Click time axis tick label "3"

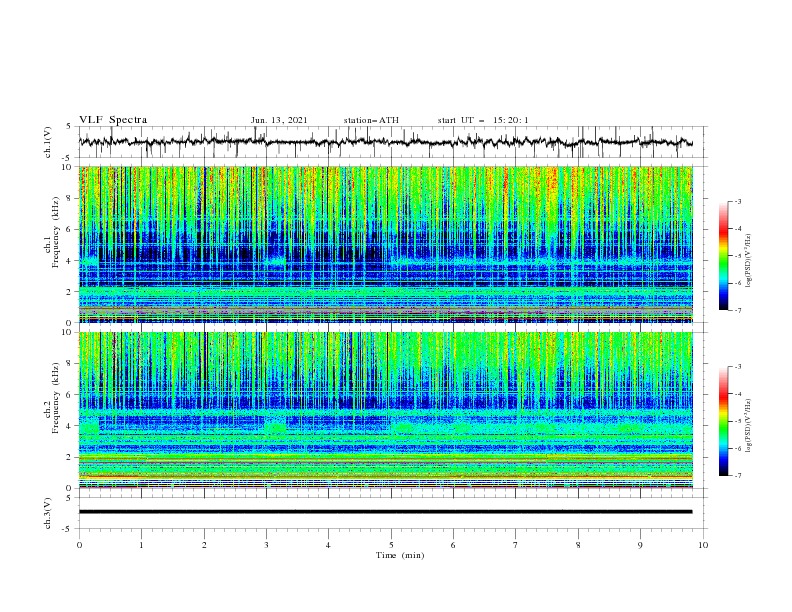click(266, 545)
